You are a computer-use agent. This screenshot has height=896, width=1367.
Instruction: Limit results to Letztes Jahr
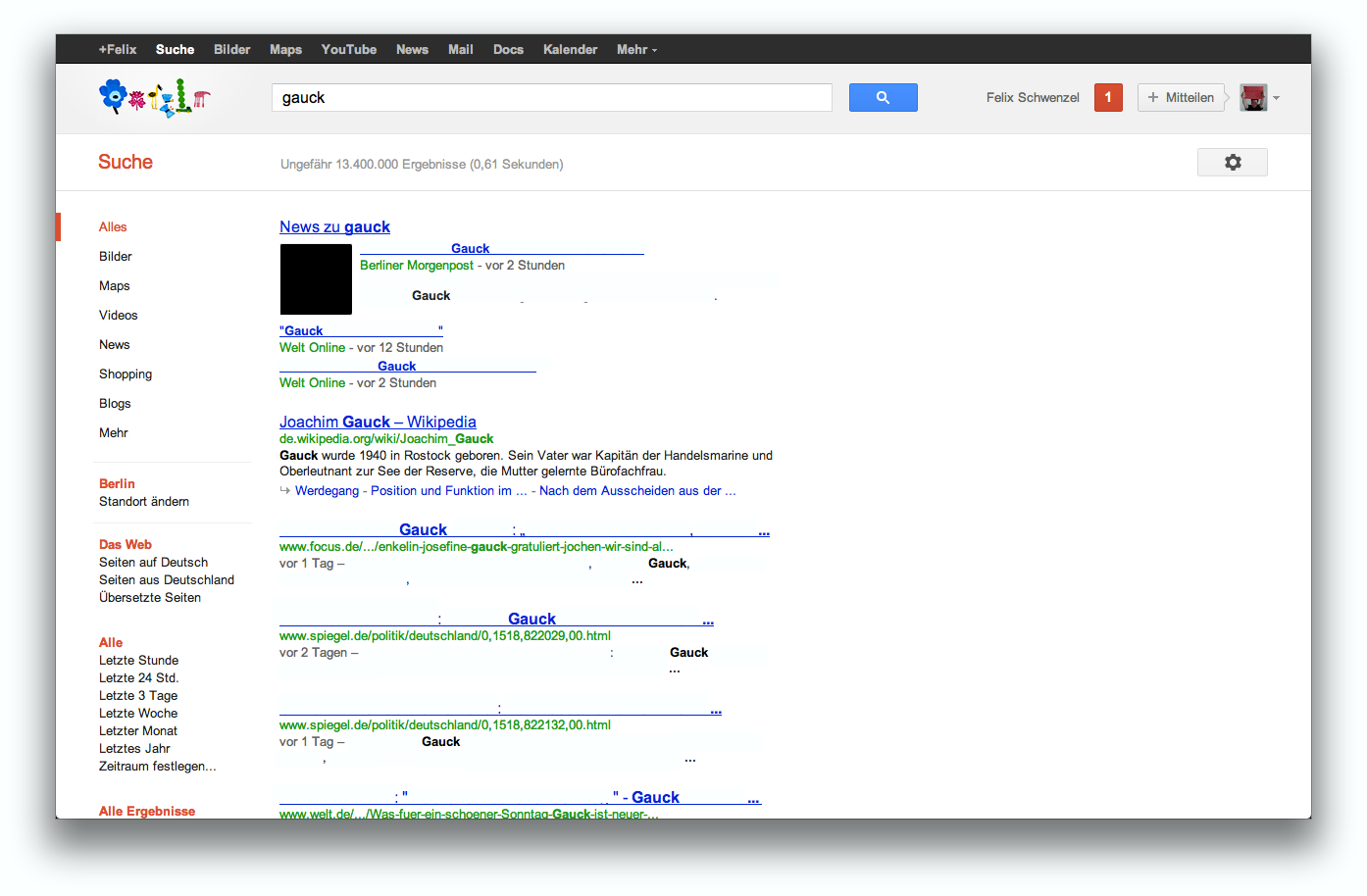pyautogui.click(x=134, y=748)
